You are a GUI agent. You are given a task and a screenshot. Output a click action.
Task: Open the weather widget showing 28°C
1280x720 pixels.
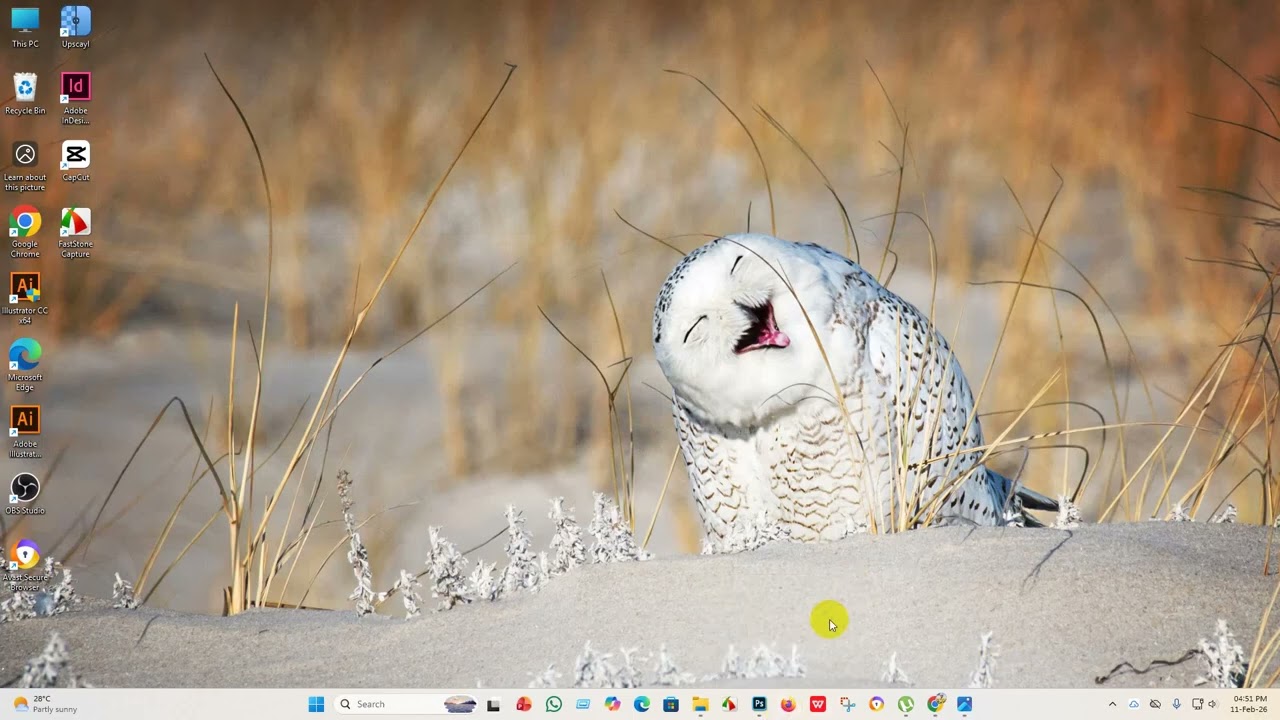(45, 704)
